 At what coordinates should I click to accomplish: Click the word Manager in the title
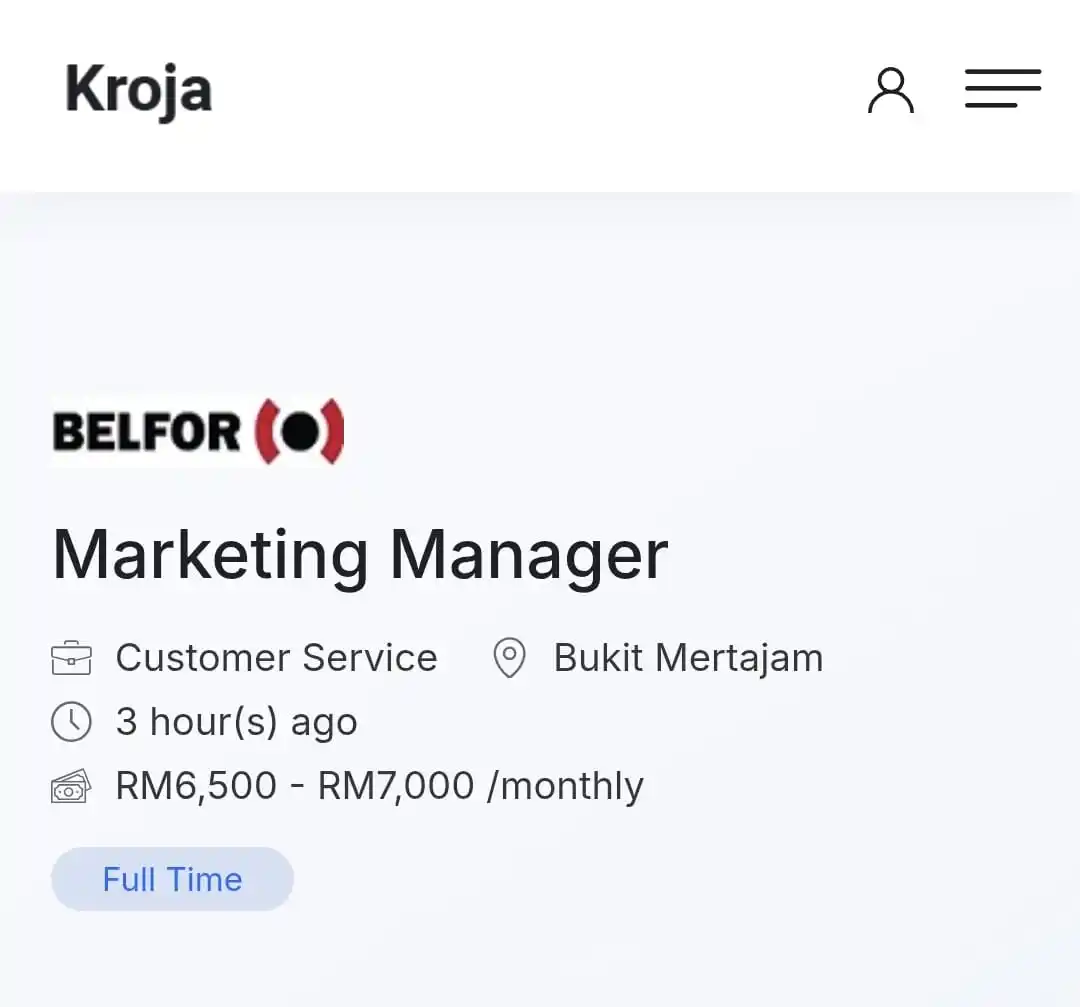[529, 555]
